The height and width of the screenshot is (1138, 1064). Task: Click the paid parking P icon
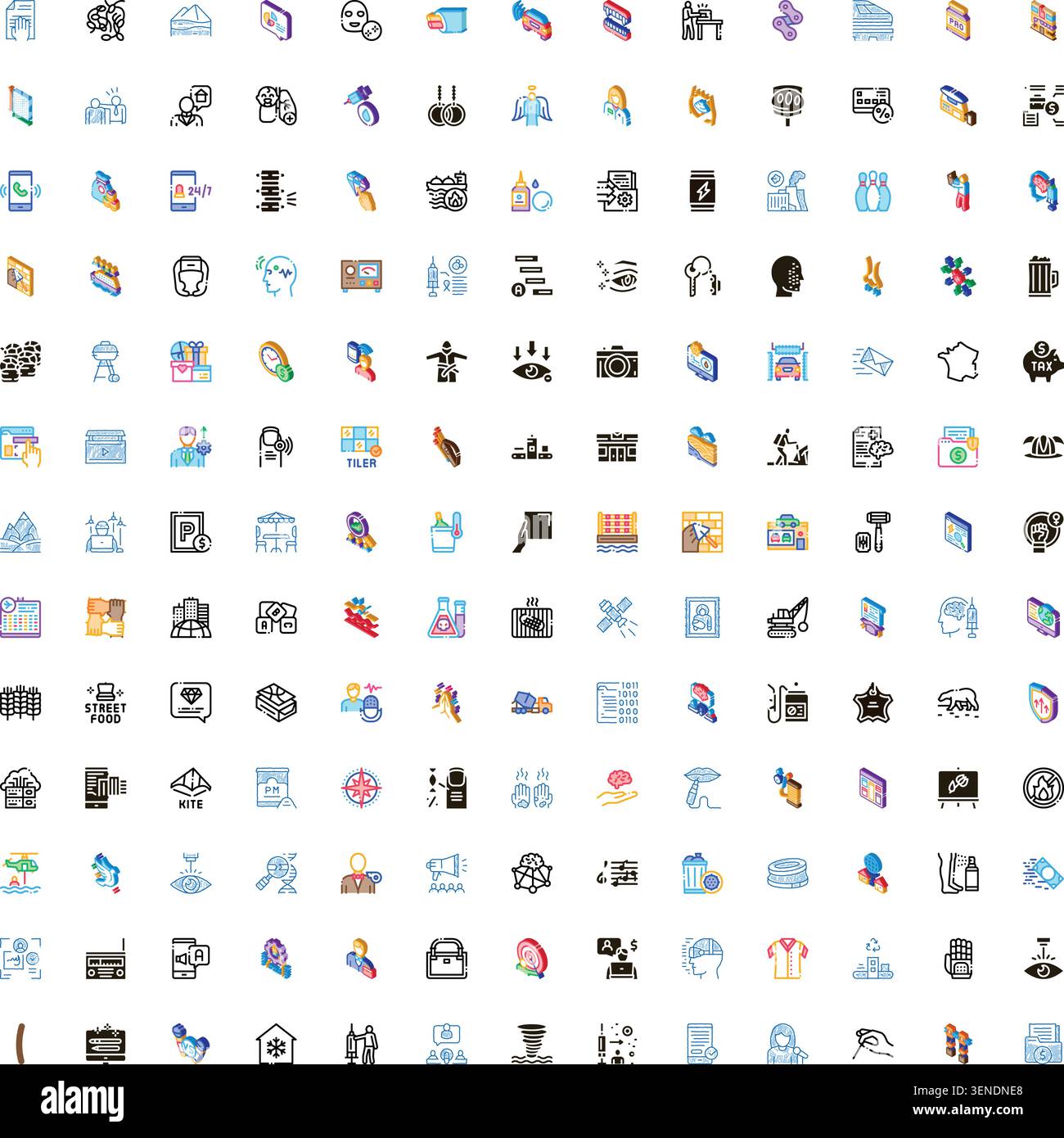(x=192, y=532)
